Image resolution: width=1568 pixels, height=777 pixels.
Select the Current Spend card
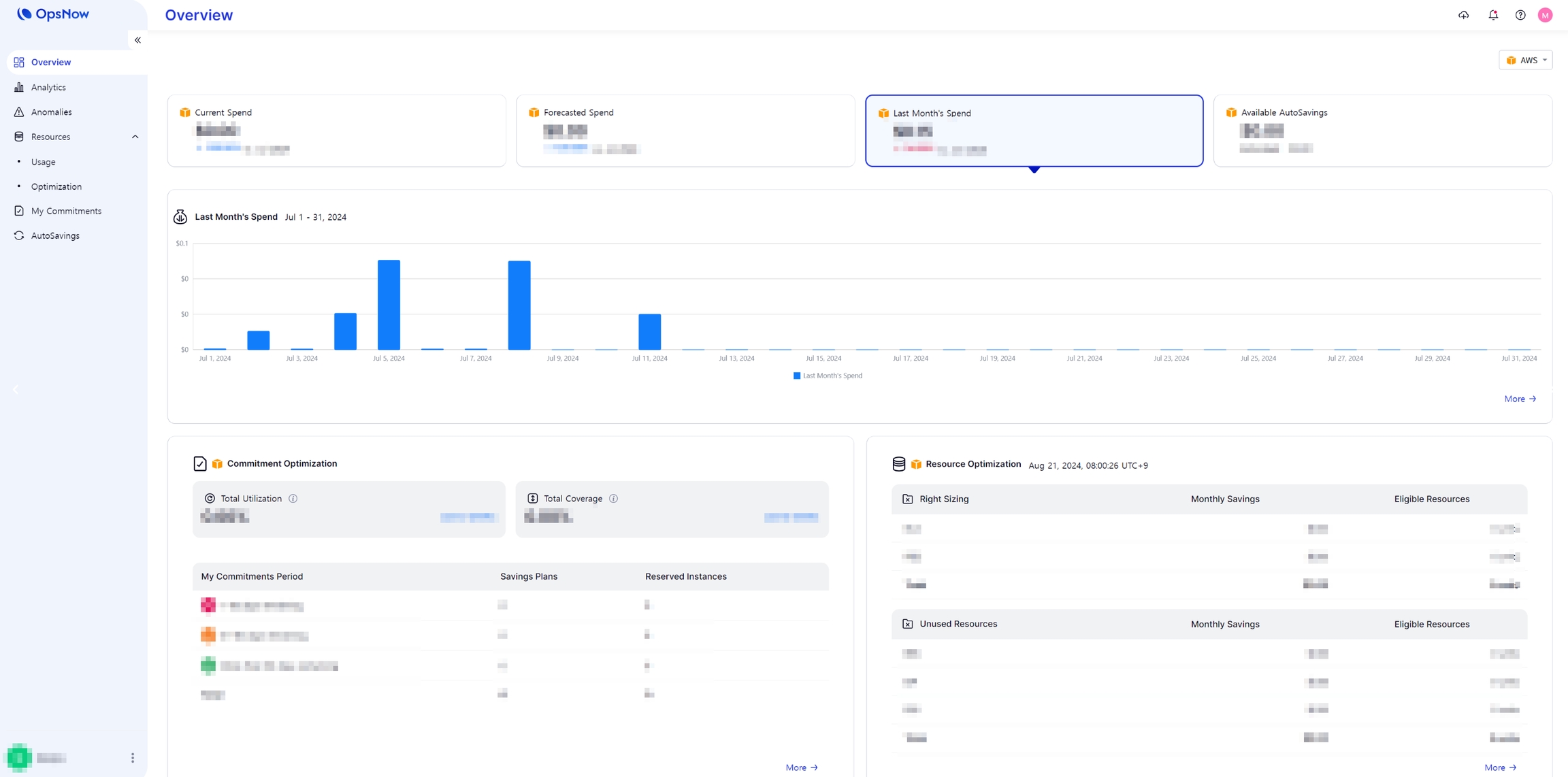click(x=336, y=131)
